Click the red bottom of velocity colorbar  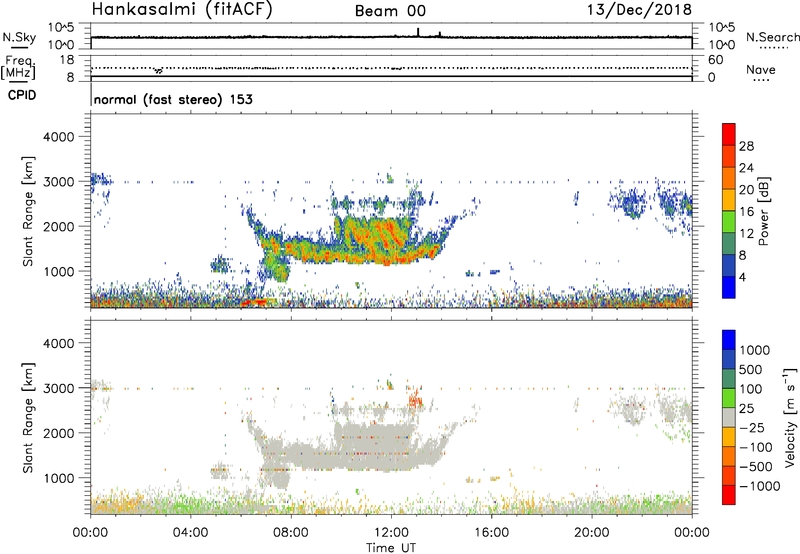pyautogui.click(x=729, y=495)
